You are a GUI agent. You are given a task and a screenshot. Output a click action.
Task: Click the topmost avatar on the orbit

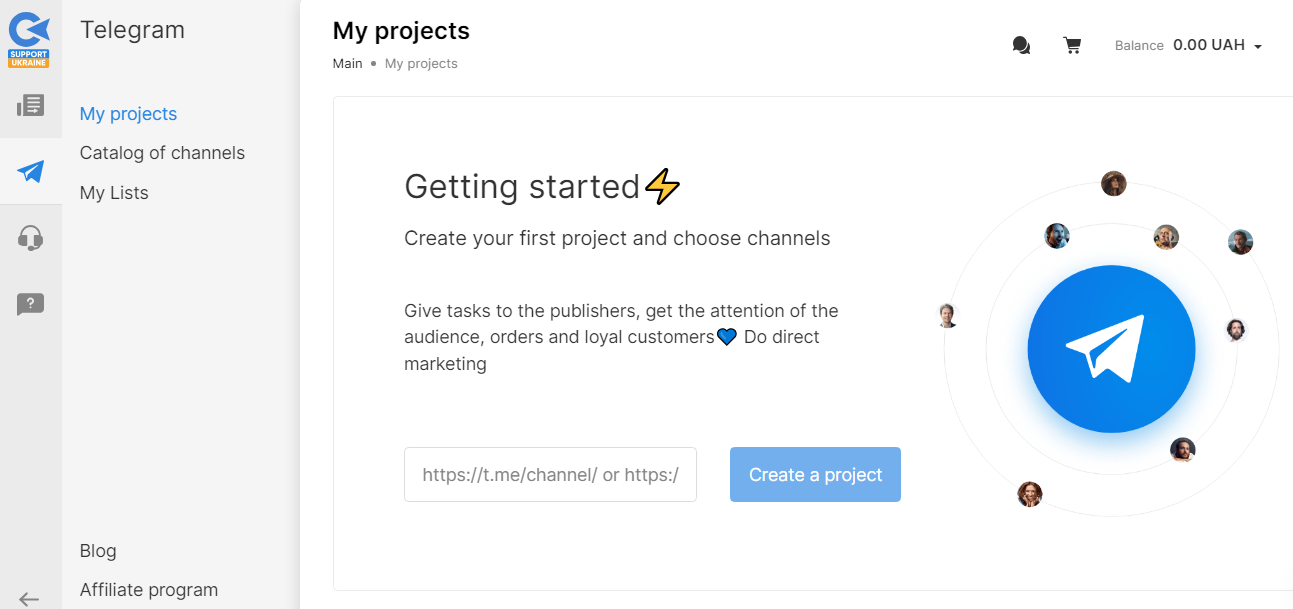pyautogui.click(x=1113, y=184)
